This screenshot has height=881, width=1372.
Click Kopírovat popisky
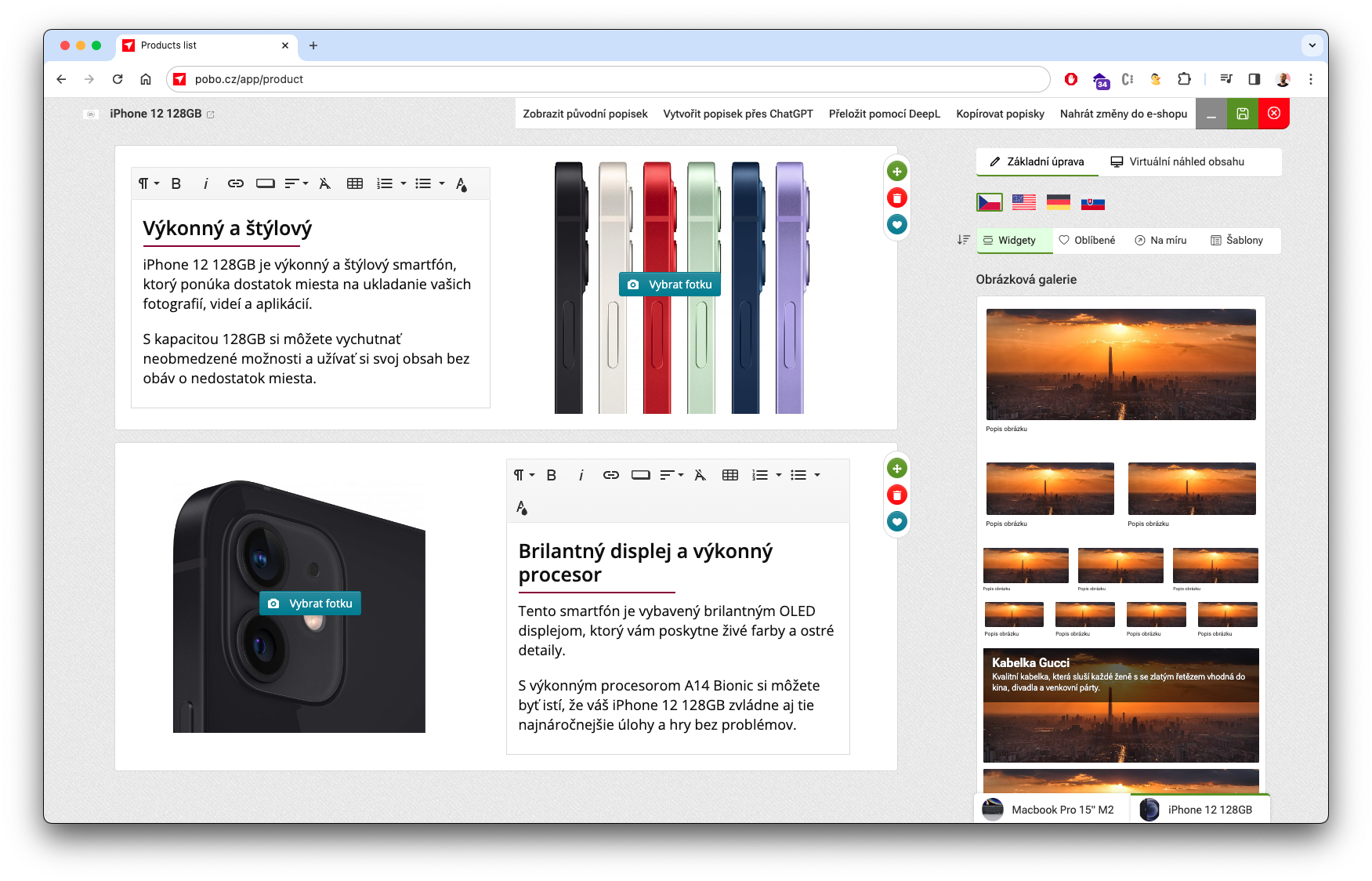pyautogui.click(x=1001, y=114)
